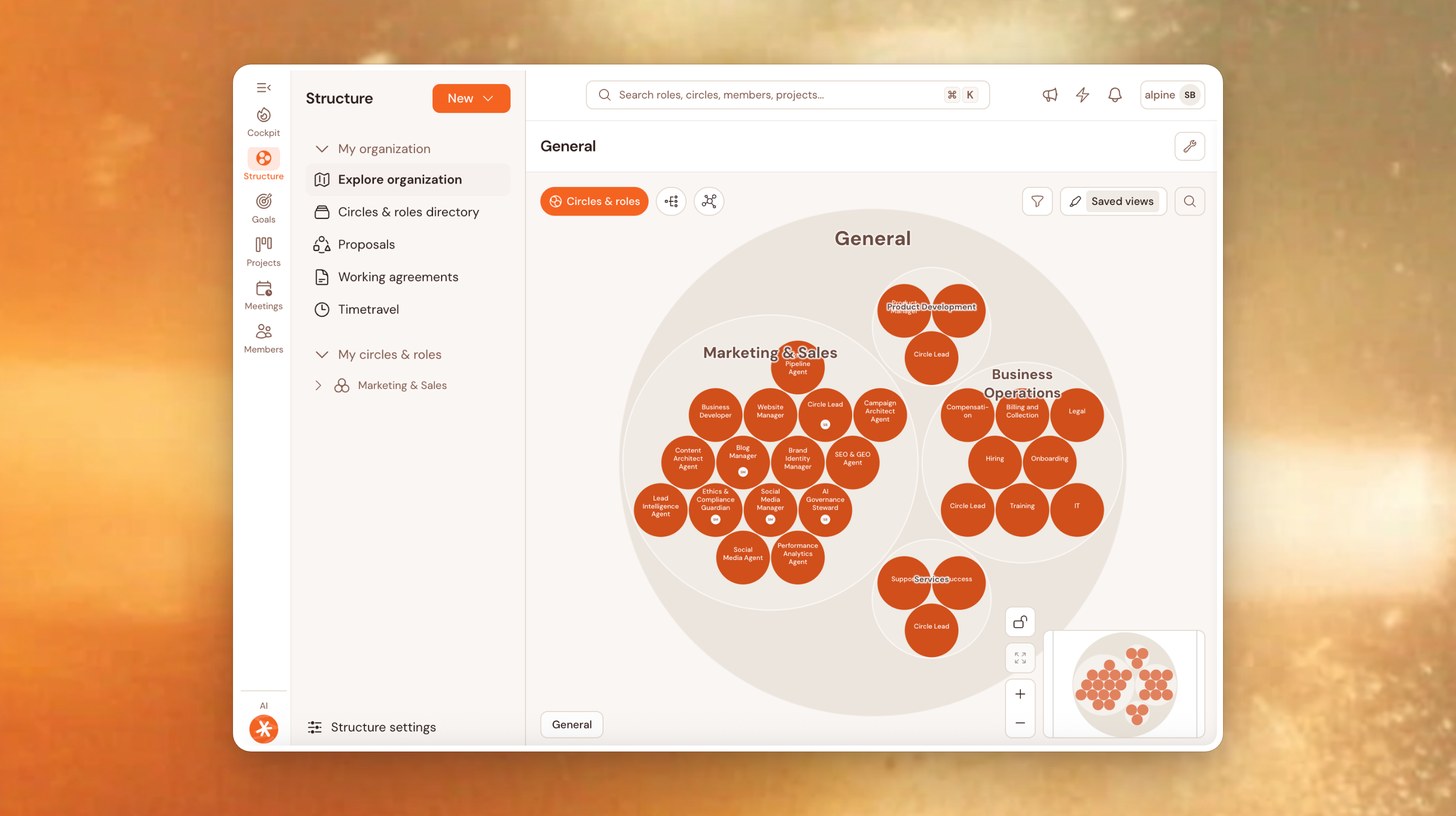Click the minimap overview thumbnail
Image resolution: width=1456 pixels, height=816 pixels.
1124,684
